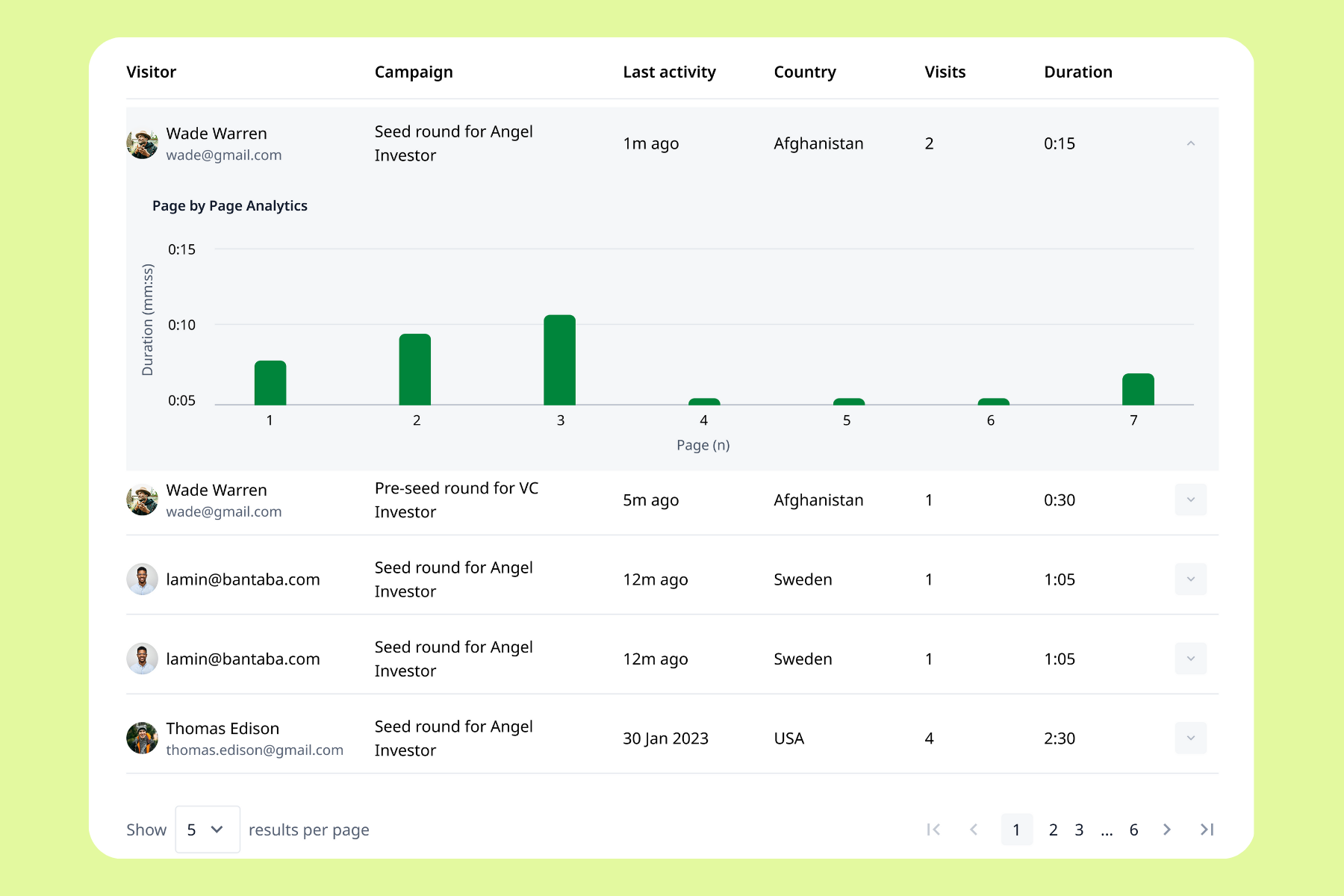
Task: Click Thomas Edison's avatar picture
Action: point(142,738)
